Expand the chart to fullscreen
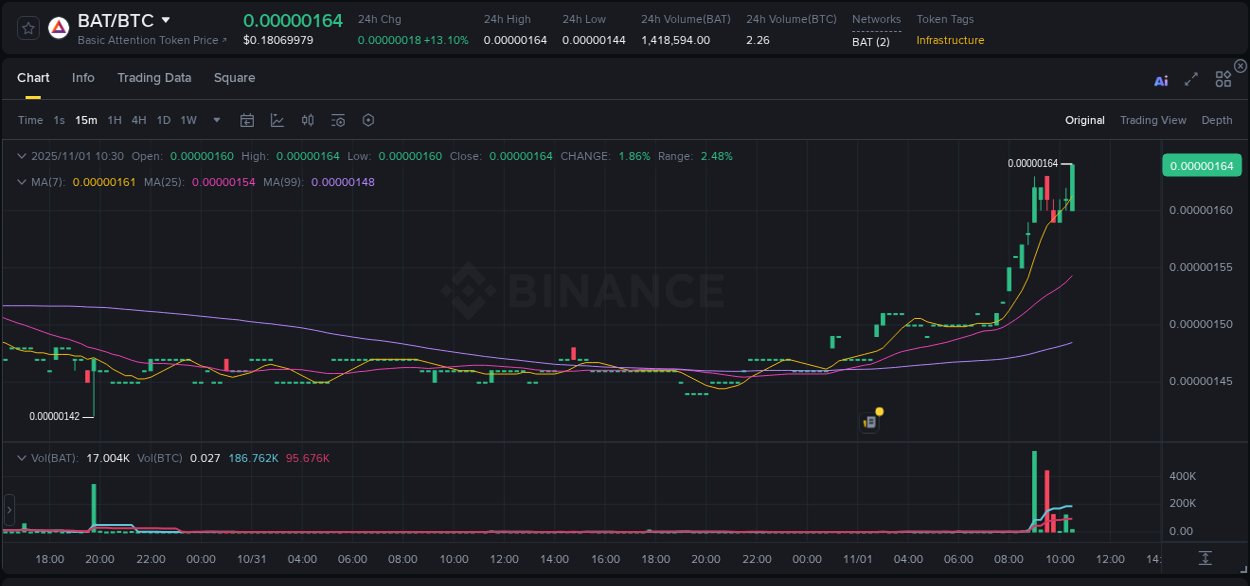The image size is (1250, 586). [x=1190, y=80]
